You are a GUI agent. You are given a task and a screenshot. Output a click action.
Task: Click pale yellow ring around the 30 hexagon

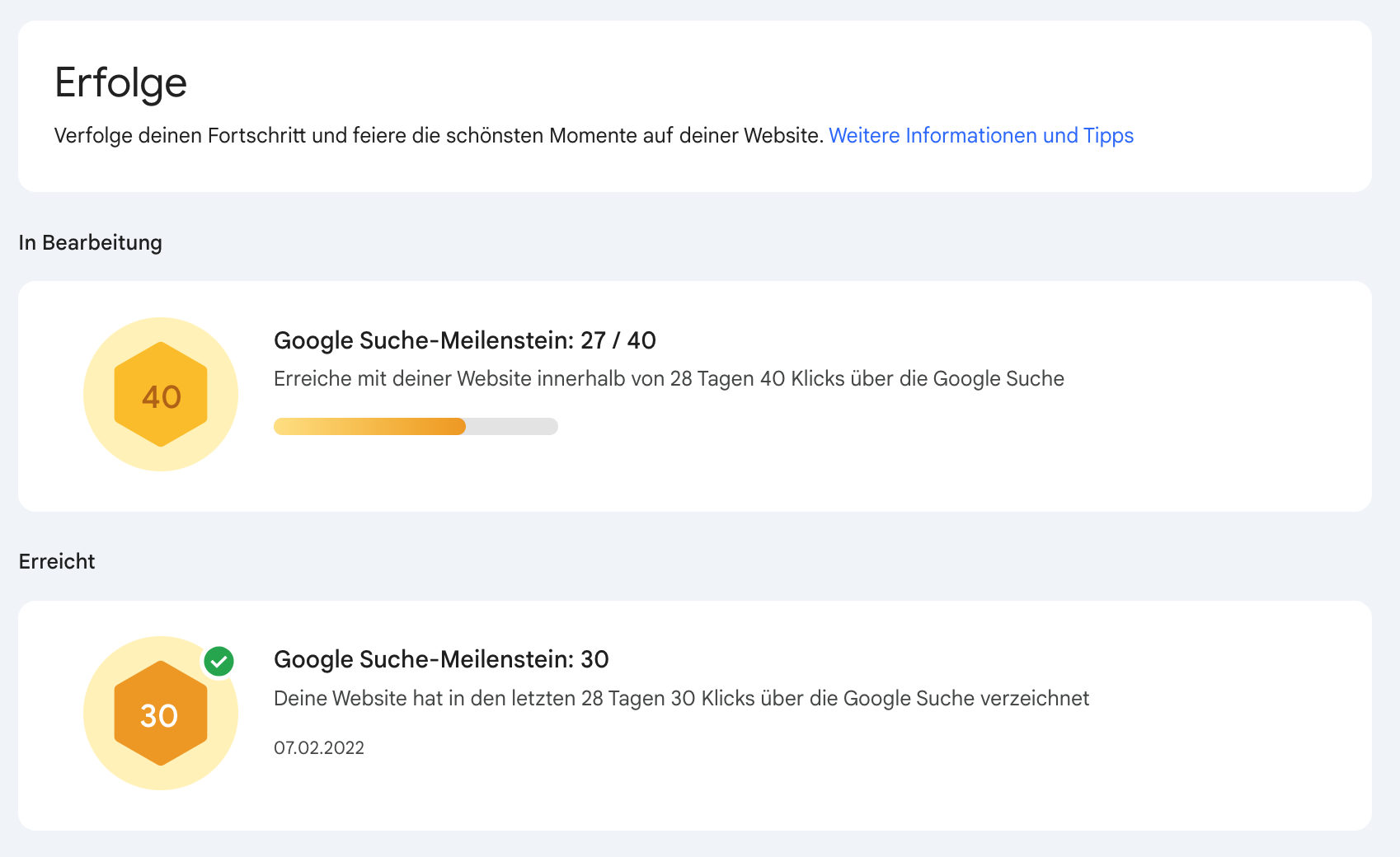point(101,758)
